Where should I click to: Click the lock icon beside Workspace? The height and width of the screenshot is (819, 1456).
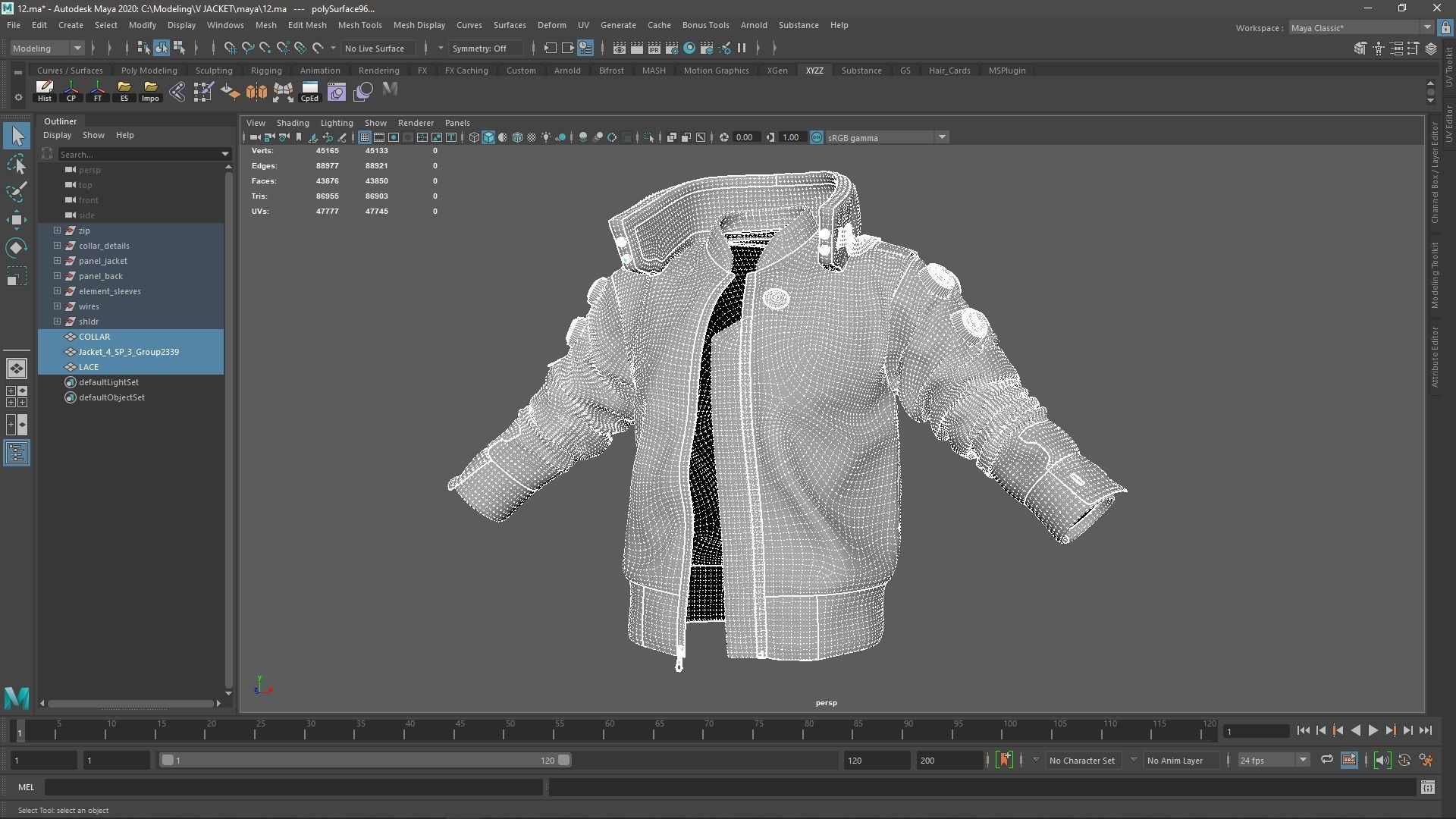pos(1445,27)
